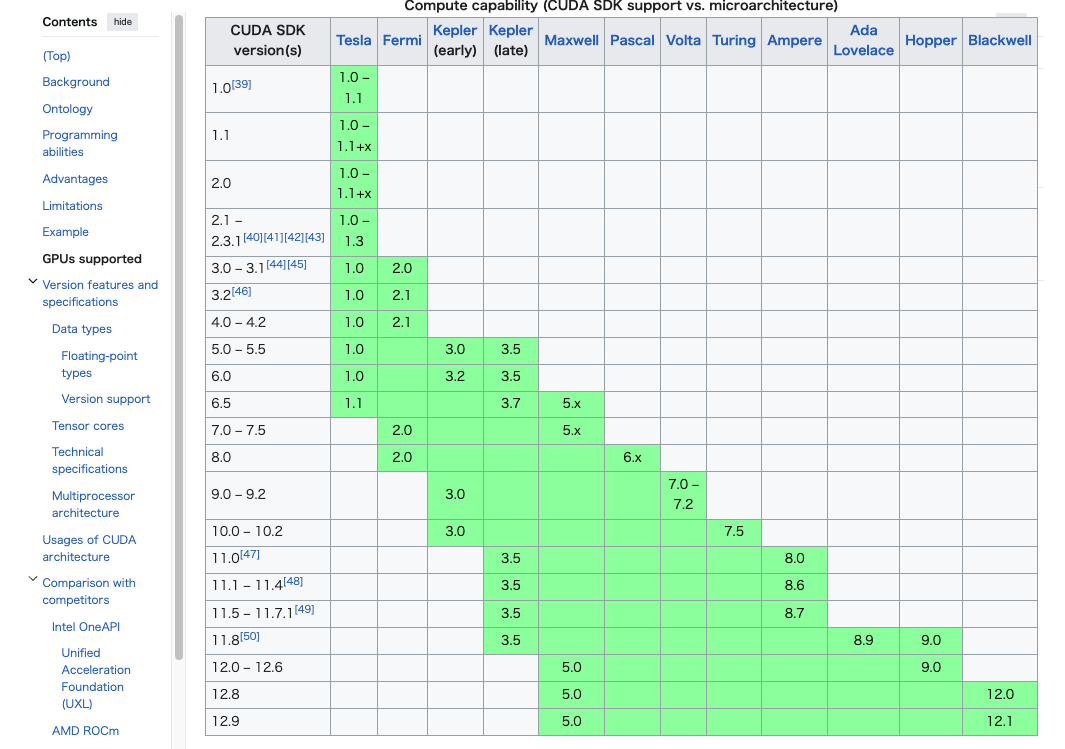
Task: Go to Intel OneAPI subsection
Action: 86,627
